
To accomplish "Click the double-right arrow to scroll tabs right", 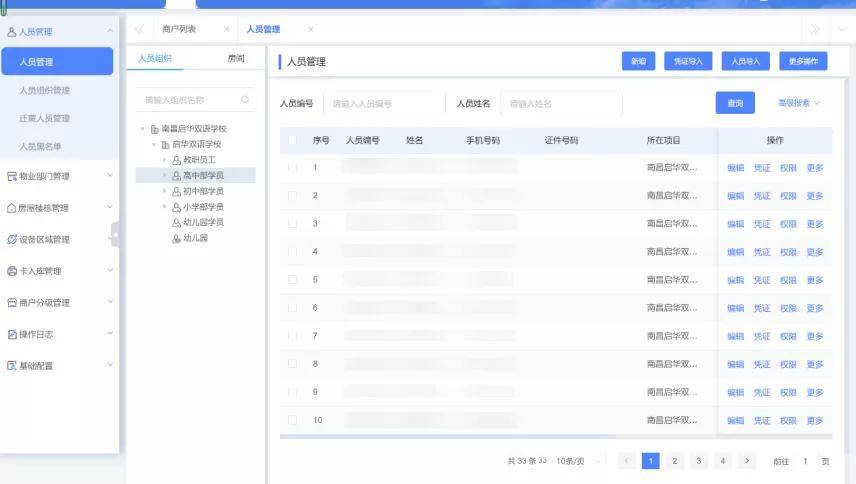I will click(815, 29).
